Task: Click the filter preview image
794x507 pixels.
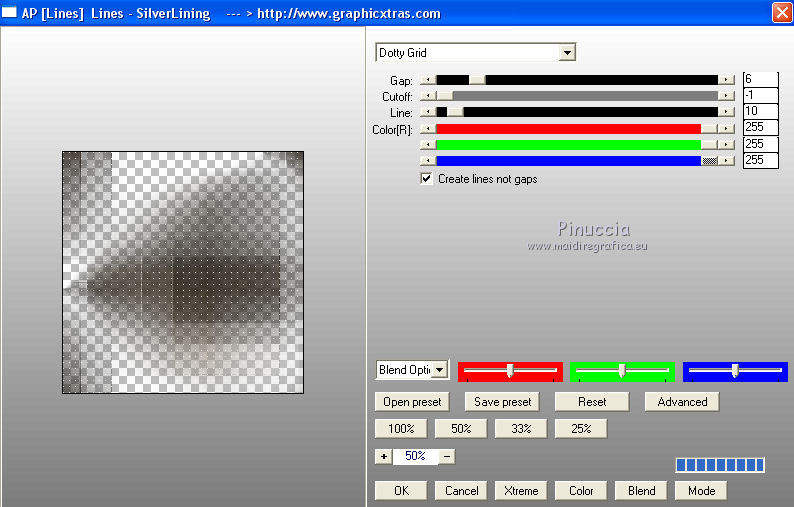Action: click(183, 272)
